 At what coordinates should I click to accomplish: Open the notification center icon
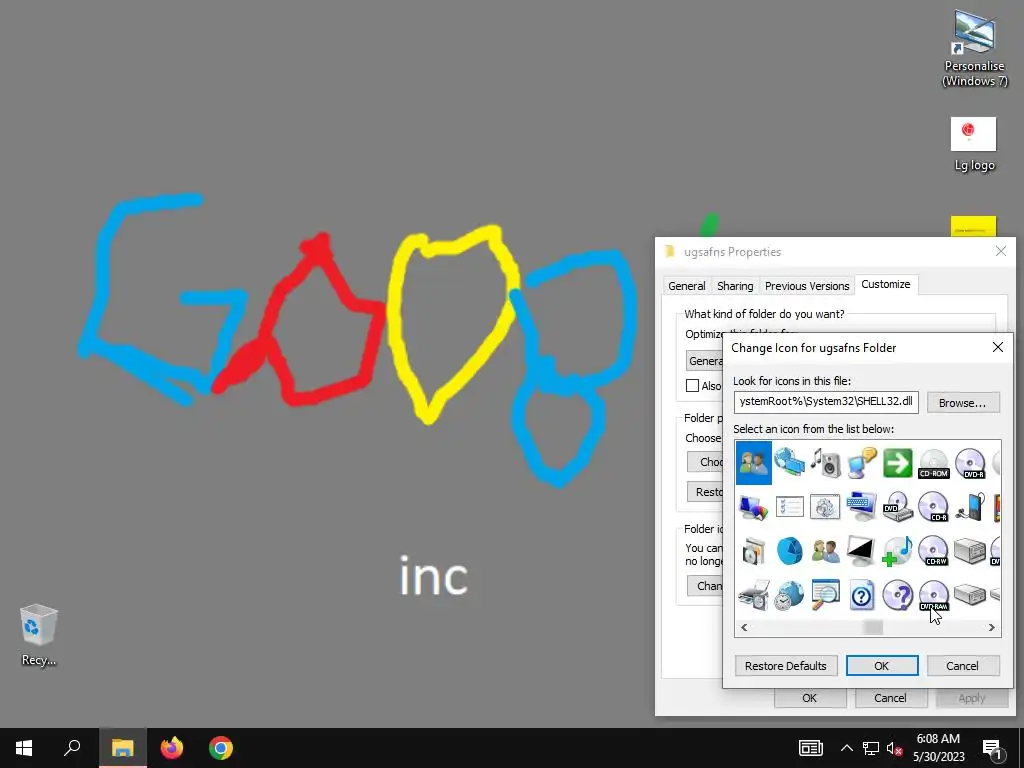pyautogui.click(x=993, y=748)
